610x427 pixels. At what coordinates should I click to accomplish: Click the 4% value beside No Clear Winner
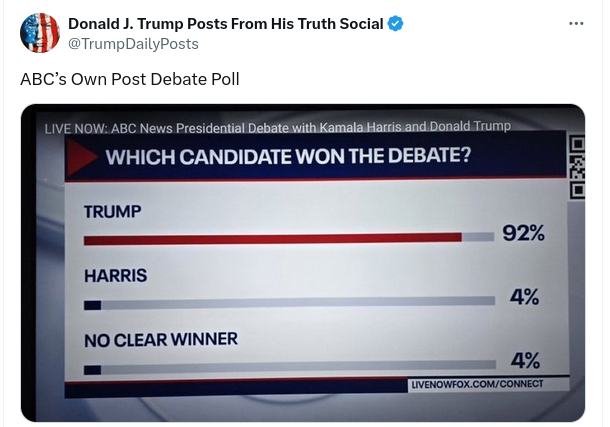point(525,361)
